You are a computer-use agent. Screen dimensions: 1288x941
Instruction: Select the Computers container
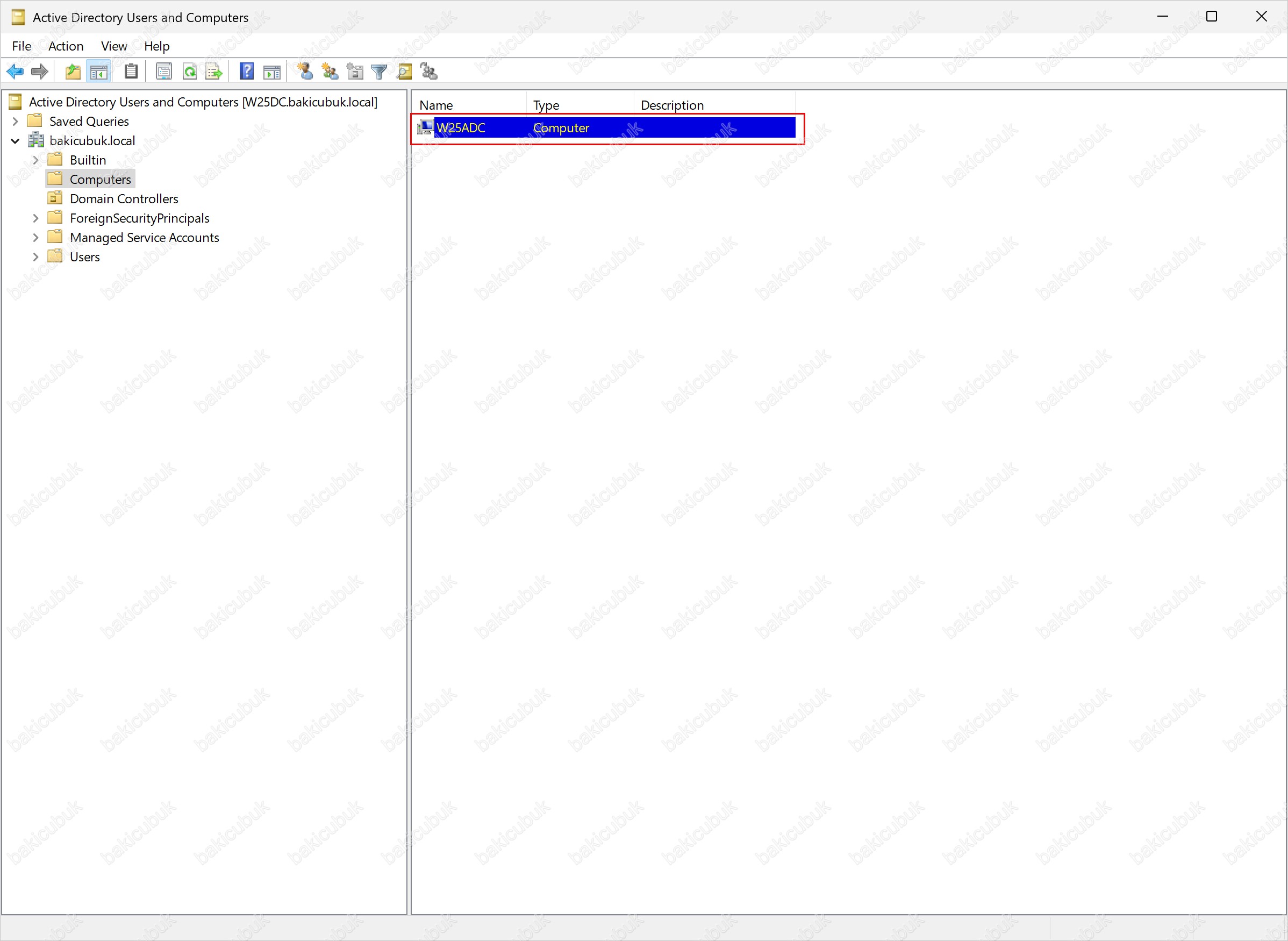click(100, 179)
